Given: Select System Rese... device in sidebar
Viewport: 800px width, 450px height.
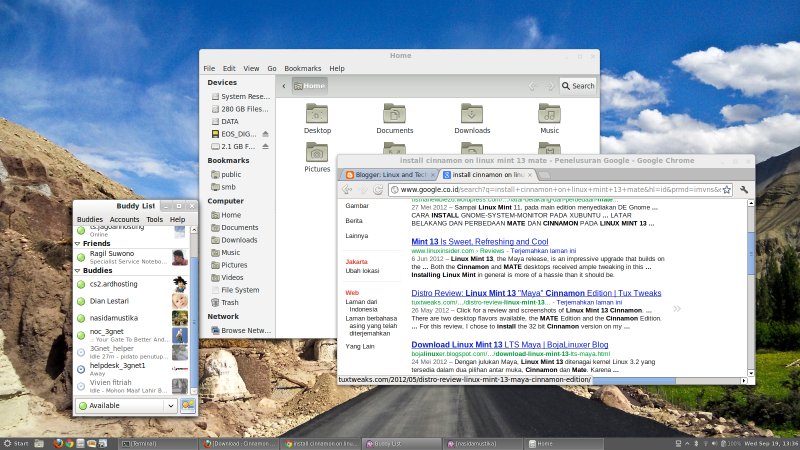Looking at the screenshot, I should (240, 96).
